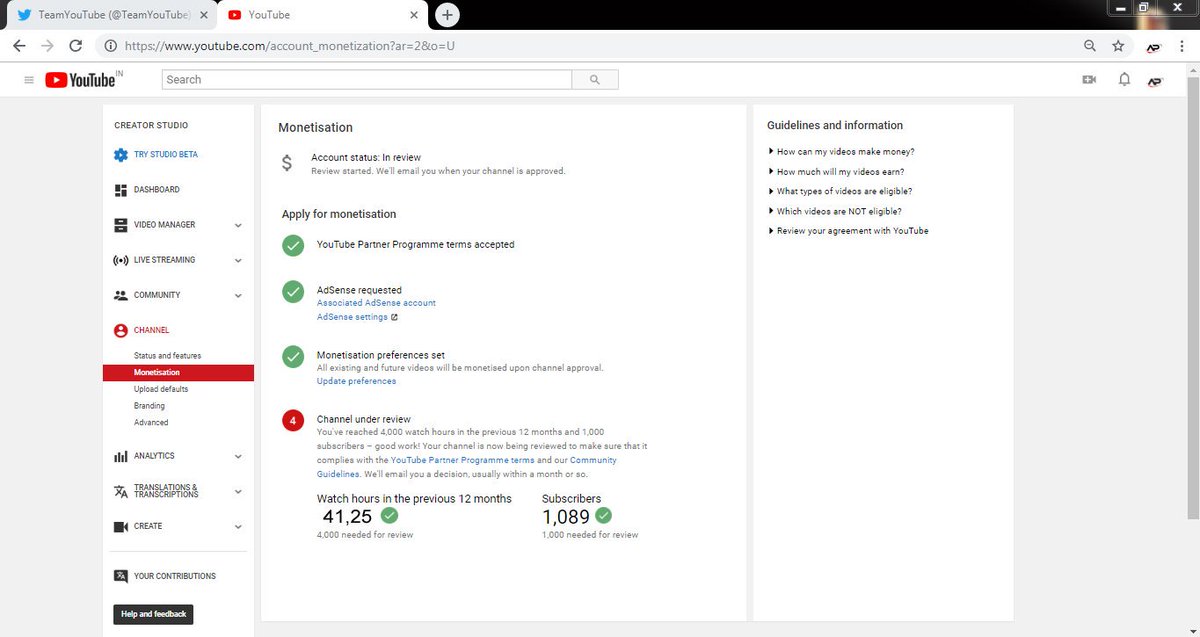Expand 'How can my videos make money?'

(x=841, y=152)
